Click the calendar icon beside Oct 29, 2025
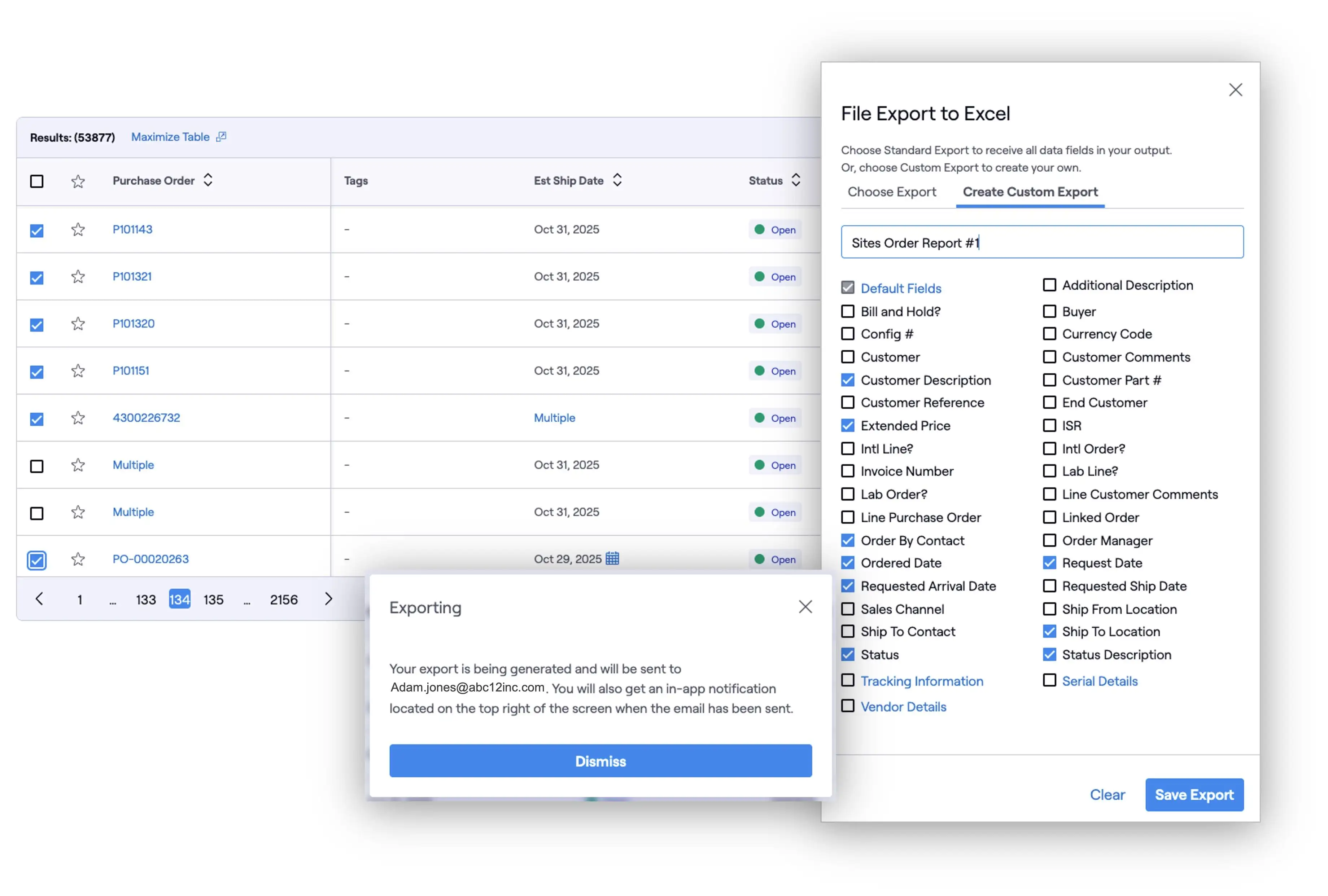 pos(612,558)
